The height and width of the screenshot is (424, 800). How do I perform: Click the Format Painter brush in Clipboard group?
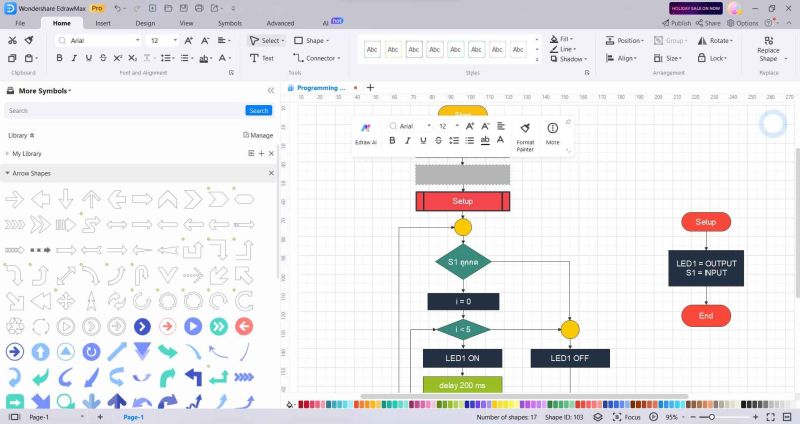[29, 40]
